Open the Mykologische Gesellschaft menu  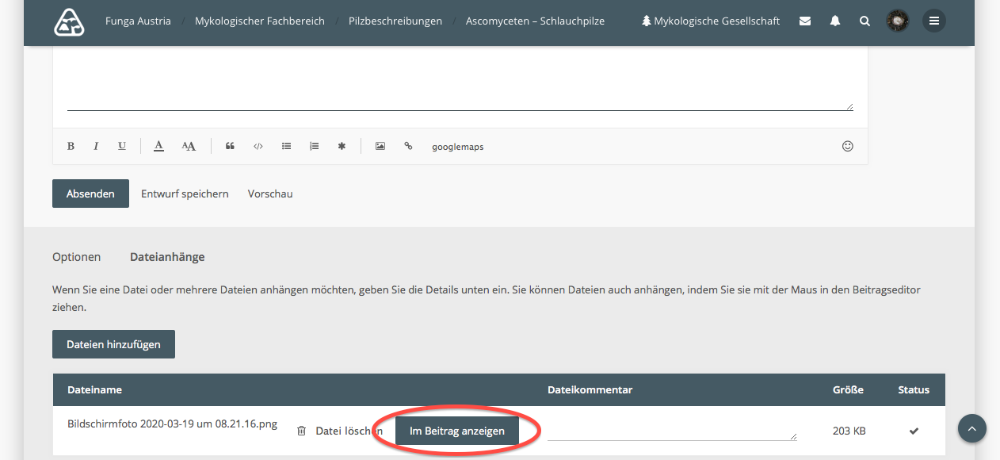(710, 20)
